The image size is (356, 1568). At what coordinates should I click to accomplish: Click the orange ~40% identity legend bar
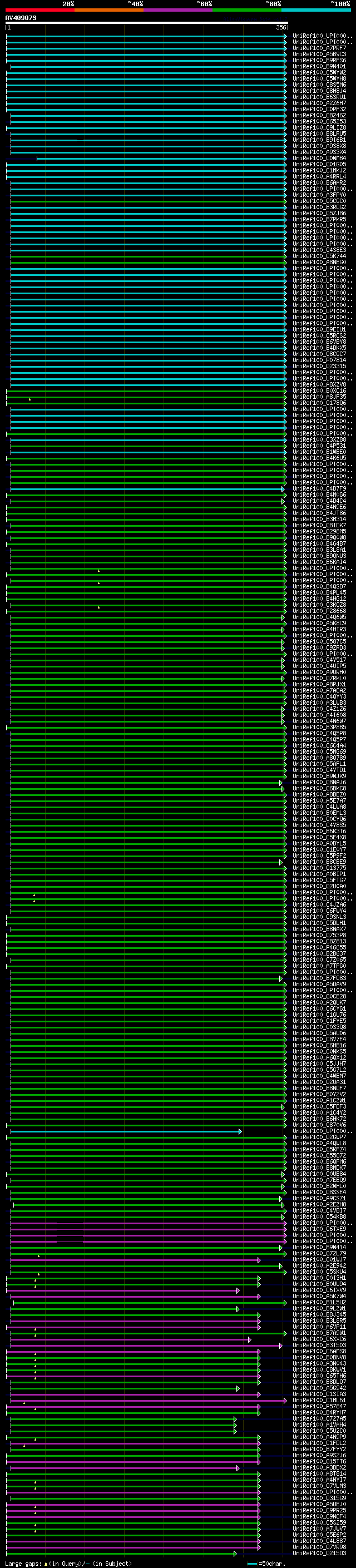pyautogui.click(x=109, y=10)
